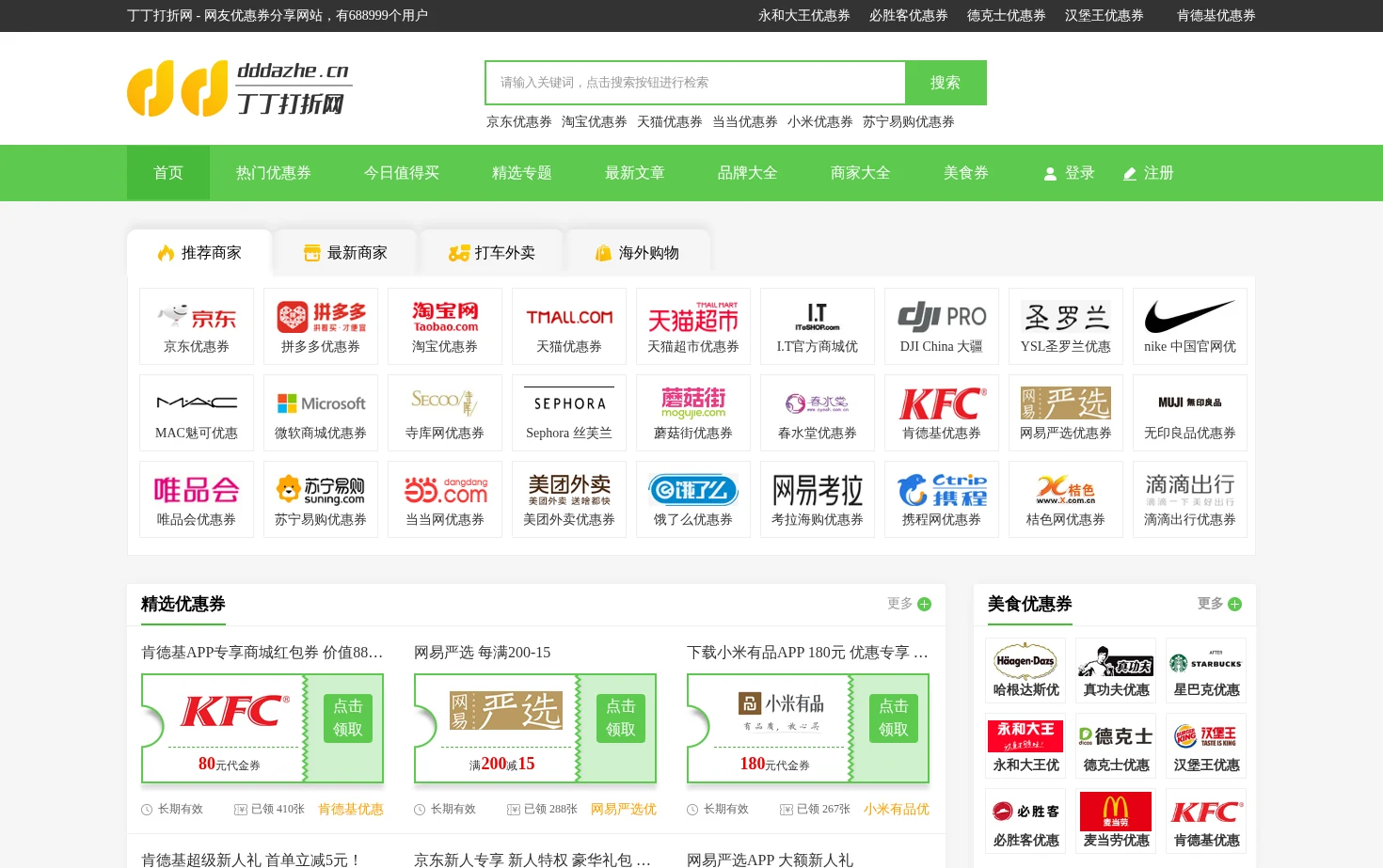Screen dimensions: 1383x868
Task: Open coupon title 网易严选 每满200-15
Action: pos(483,652)
